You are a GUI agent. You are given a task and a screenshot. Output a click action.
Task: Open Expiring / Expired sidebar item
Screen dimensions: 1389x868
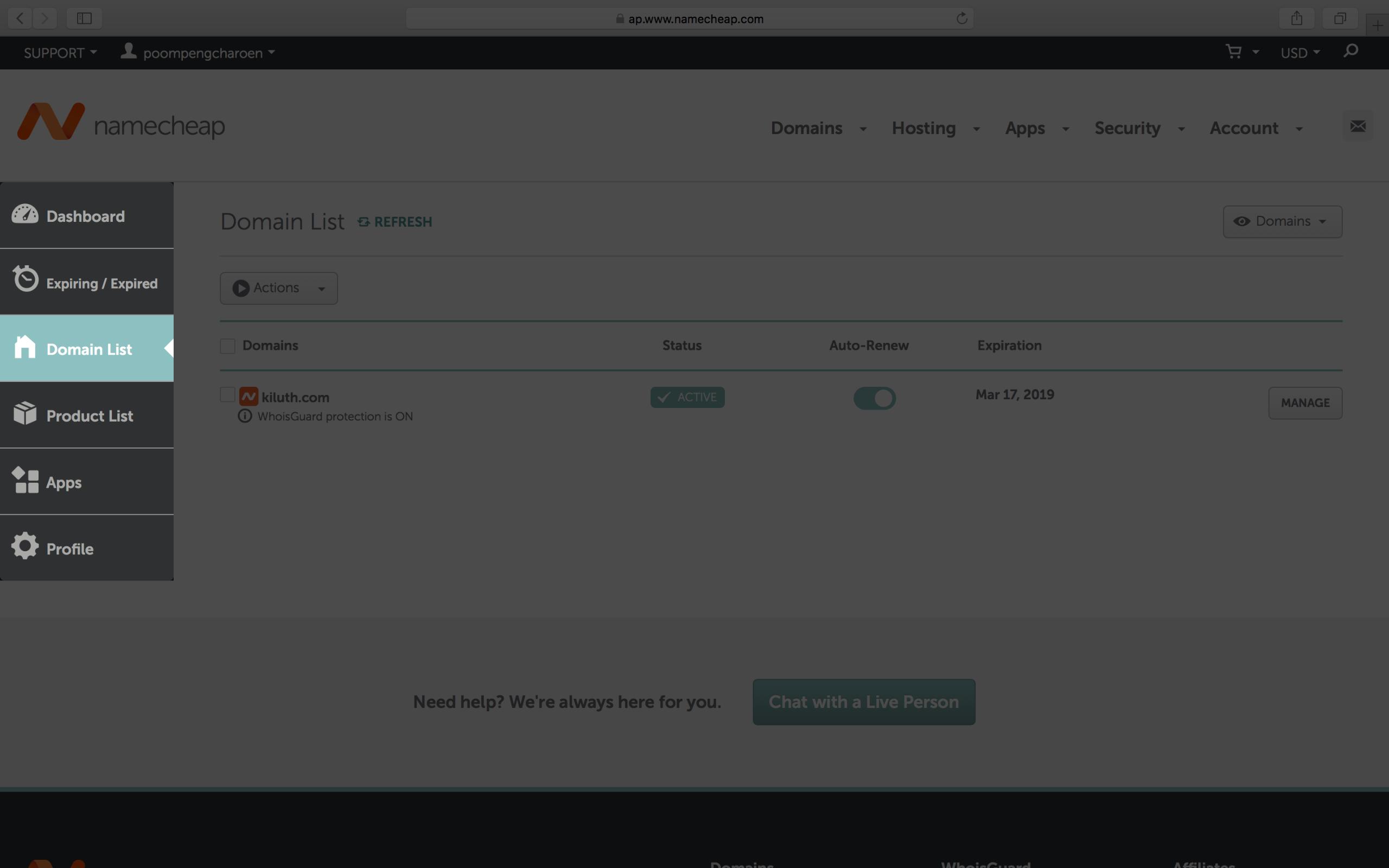tap(87, 282)
